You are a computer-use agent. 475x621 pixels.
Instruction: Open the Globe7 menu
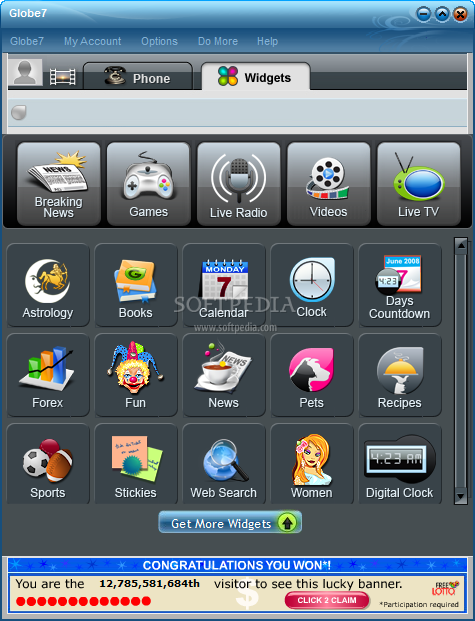[27, 41]
